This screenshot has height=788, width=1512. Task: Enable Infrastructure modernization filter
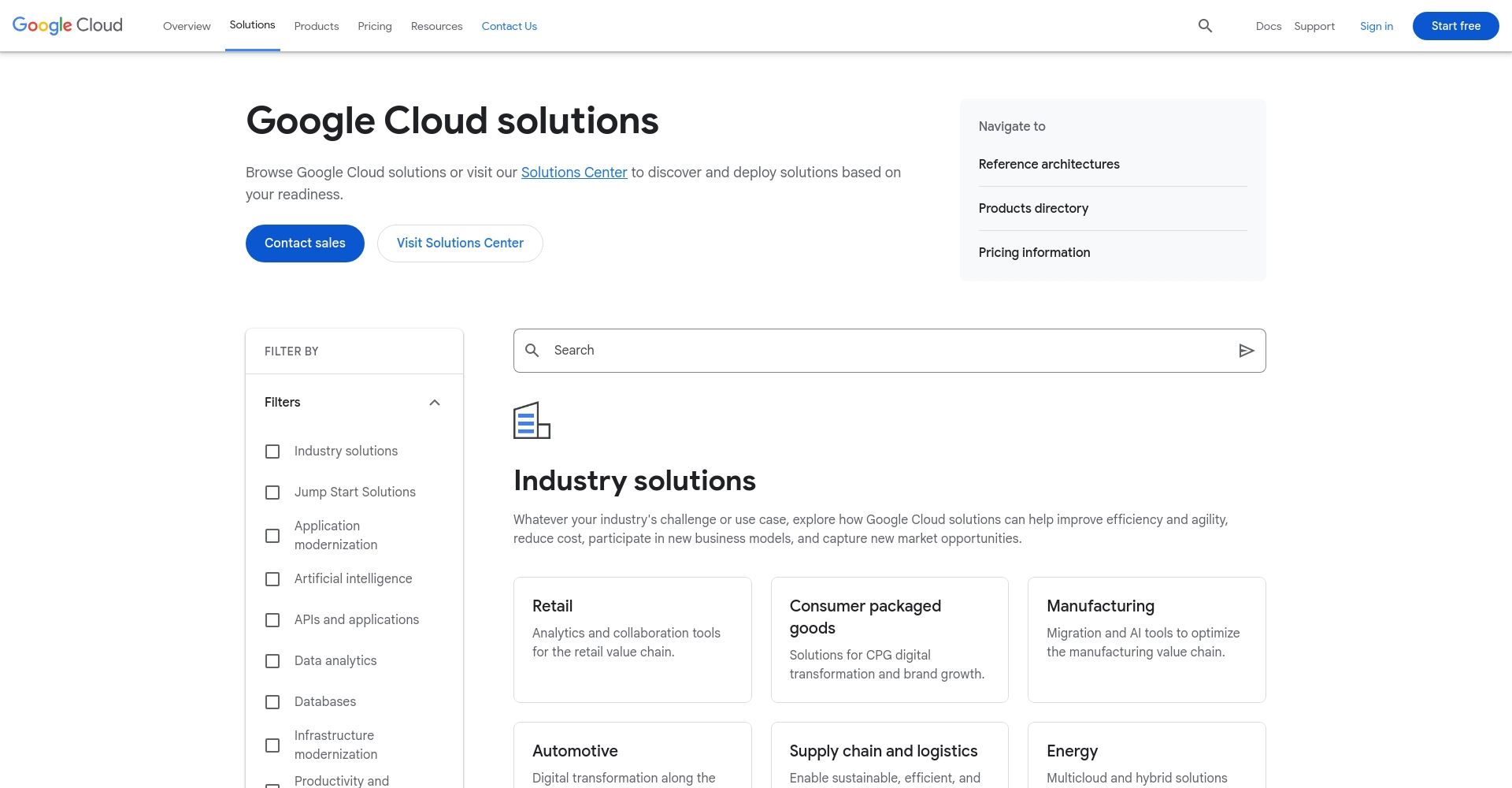tap(272, 745)
